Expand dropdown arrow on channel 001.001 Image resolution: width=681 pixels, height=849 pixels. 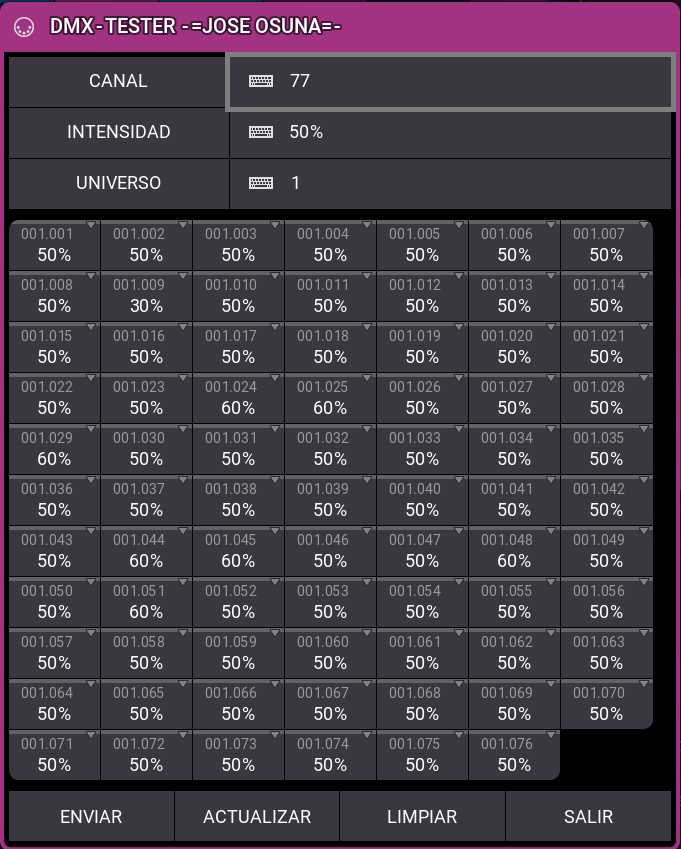tap(91, 226)
